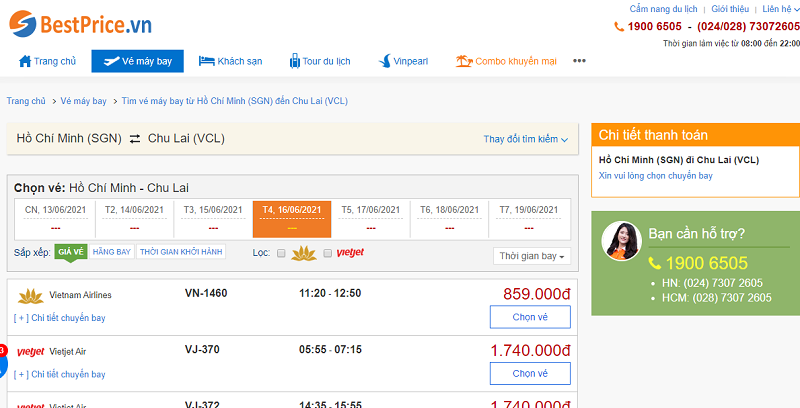Click the suitcase icon beside Tour du lịch

[295, 61]
